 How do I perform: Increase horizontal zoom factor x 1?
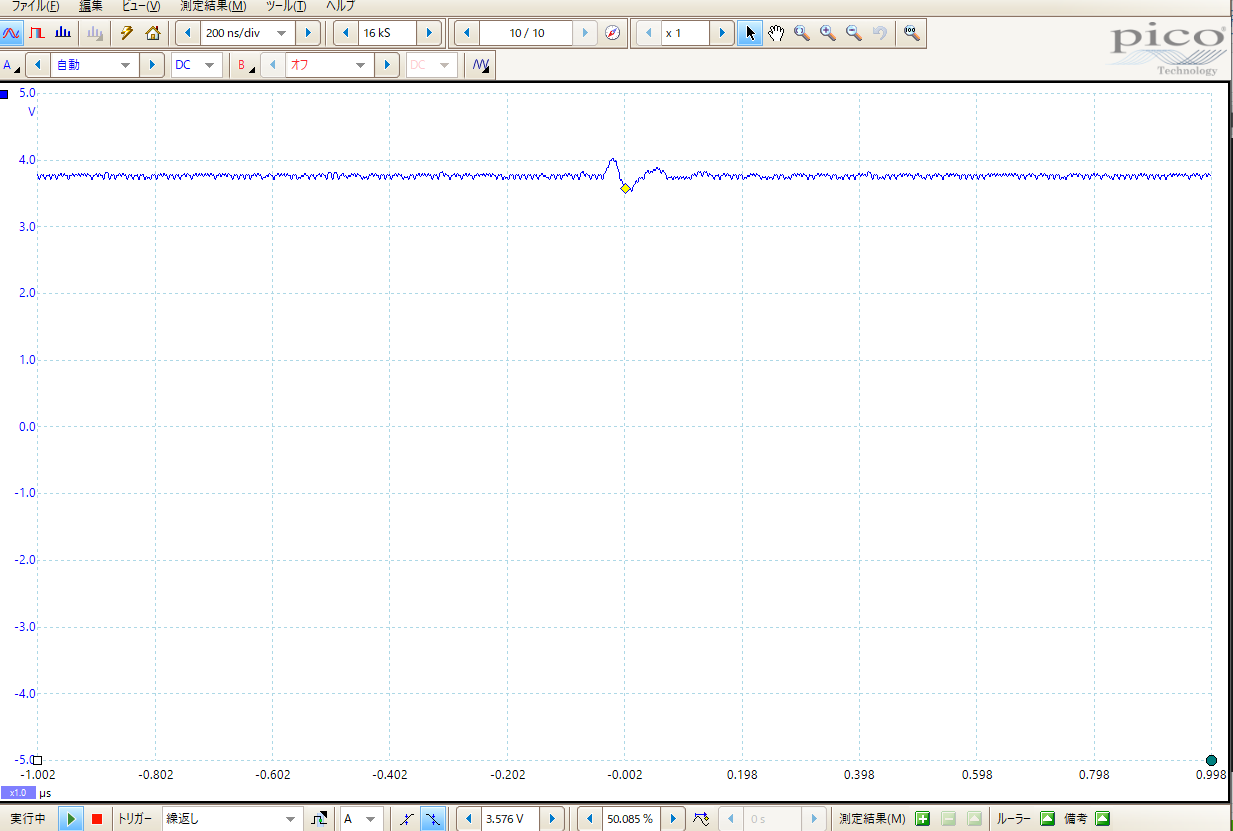(723, 33)
